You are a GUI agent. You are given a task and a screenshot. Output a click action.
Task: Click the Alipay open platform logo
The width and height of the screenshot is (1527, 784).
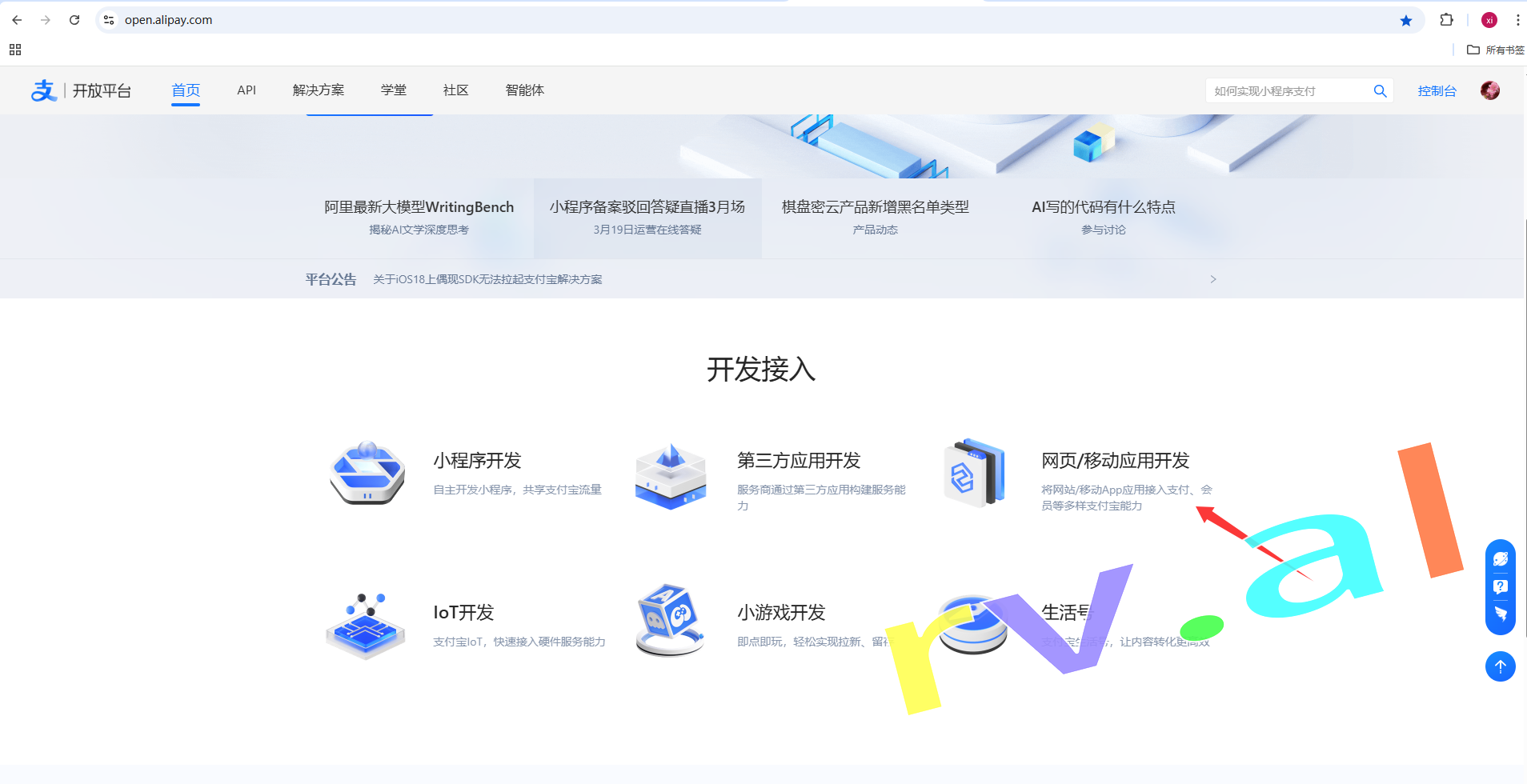[81, 90]
